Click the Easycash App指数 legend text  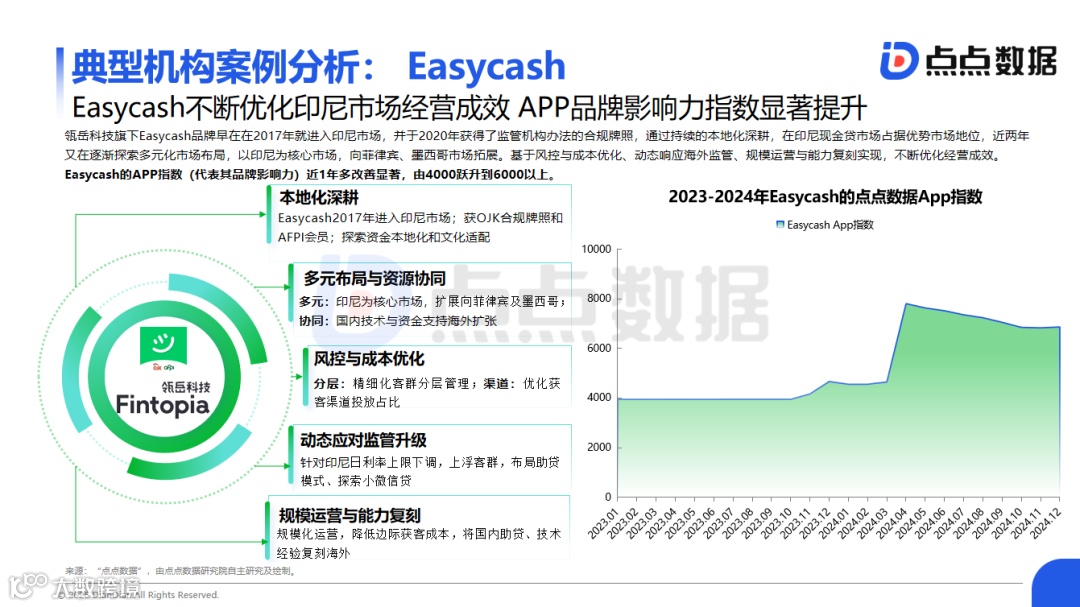pyautogui.click(x=830, y=225)
